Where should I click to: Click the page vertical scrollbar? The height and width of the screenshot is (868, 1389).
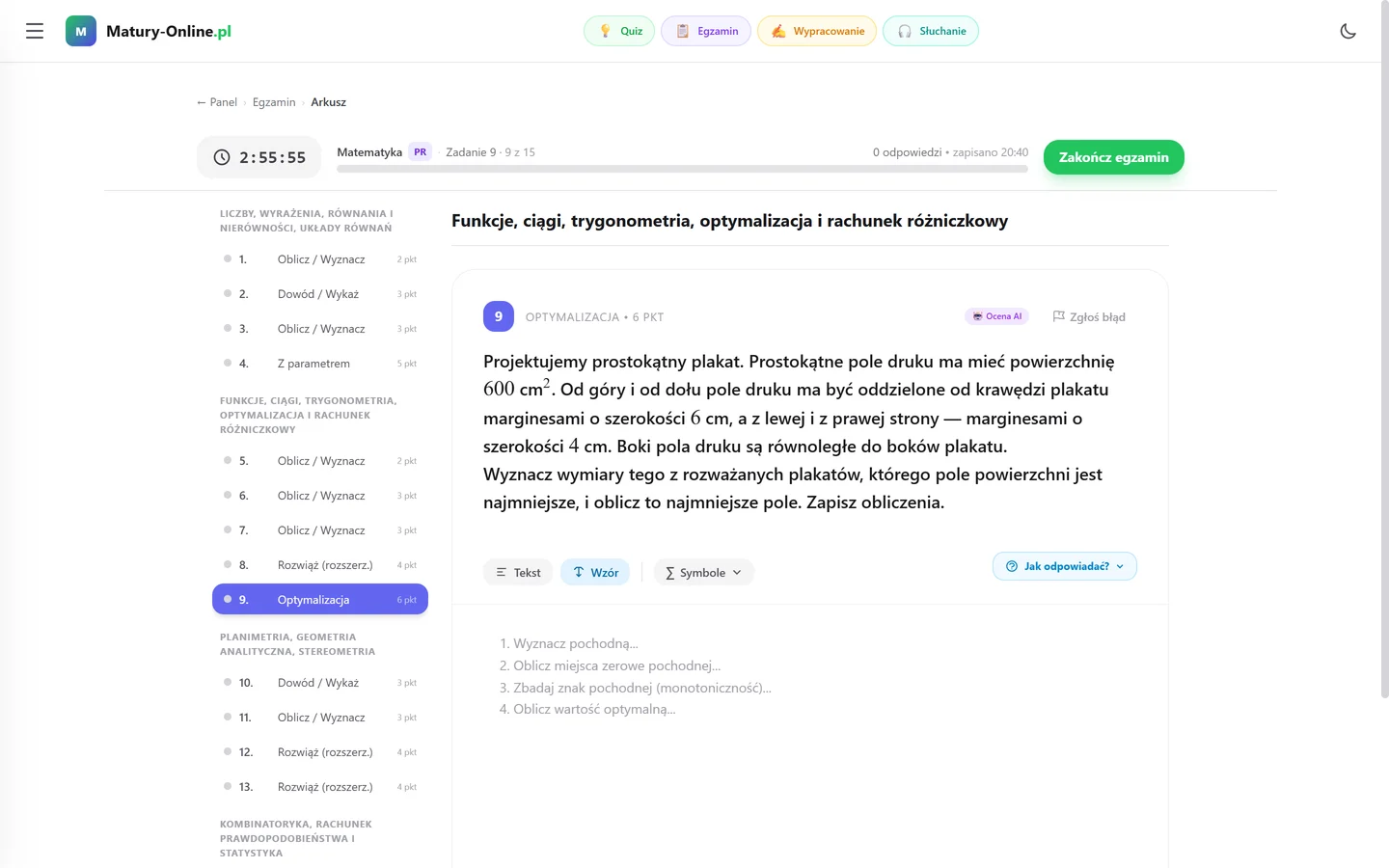(1384, 349)
